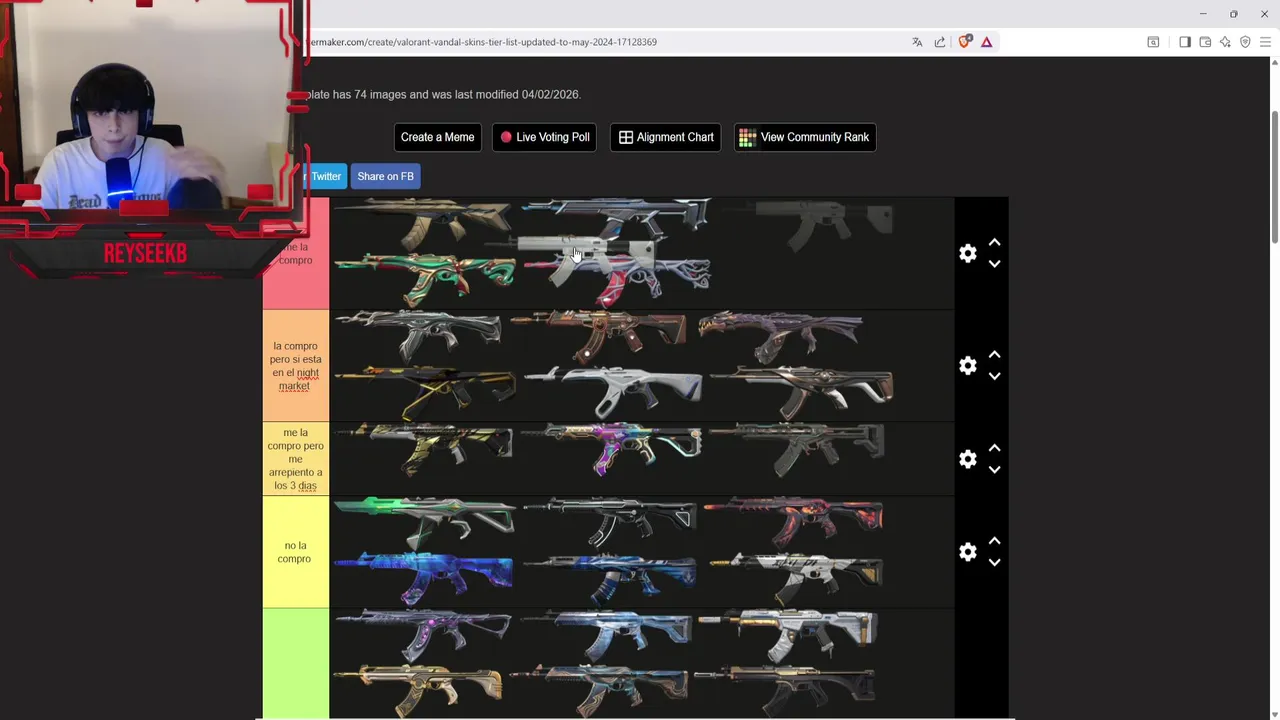This screenshot has width=1280, height=720.
Task: Open settings gear for 'no la compro' tier
Action: point(967,552)
